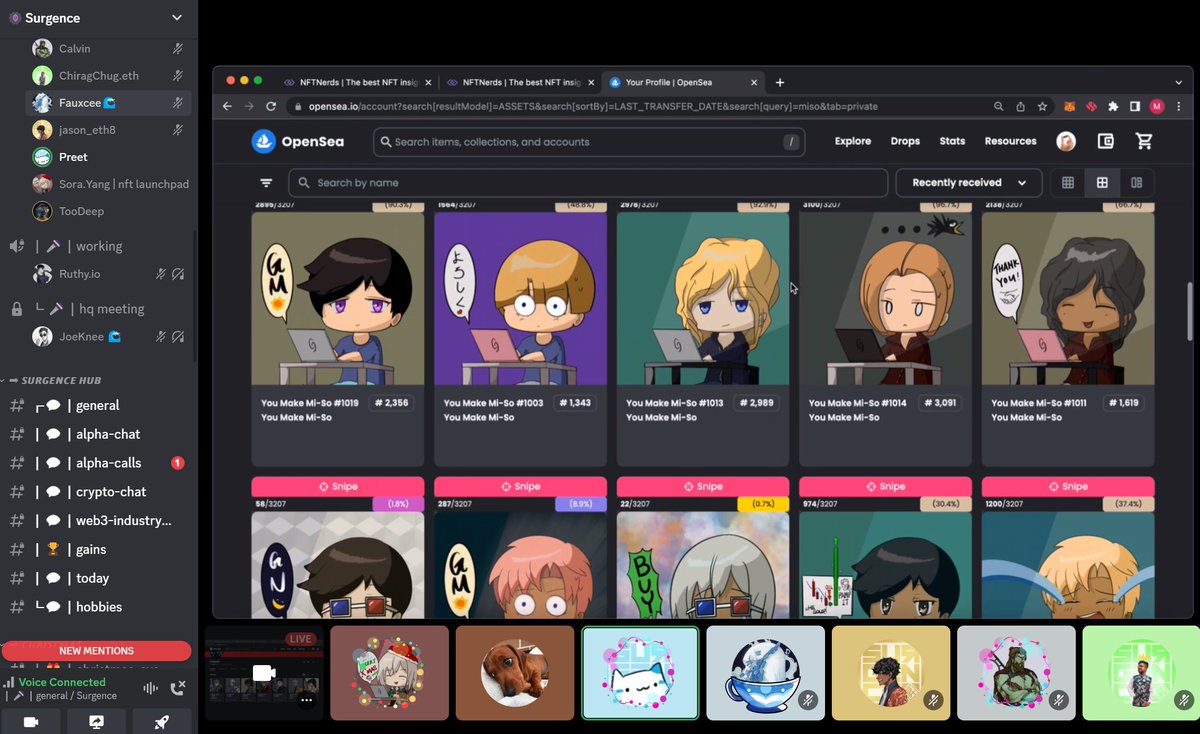Disconnect from the voice call
This screenshot has width=1200, height=734.
(178, 688)
